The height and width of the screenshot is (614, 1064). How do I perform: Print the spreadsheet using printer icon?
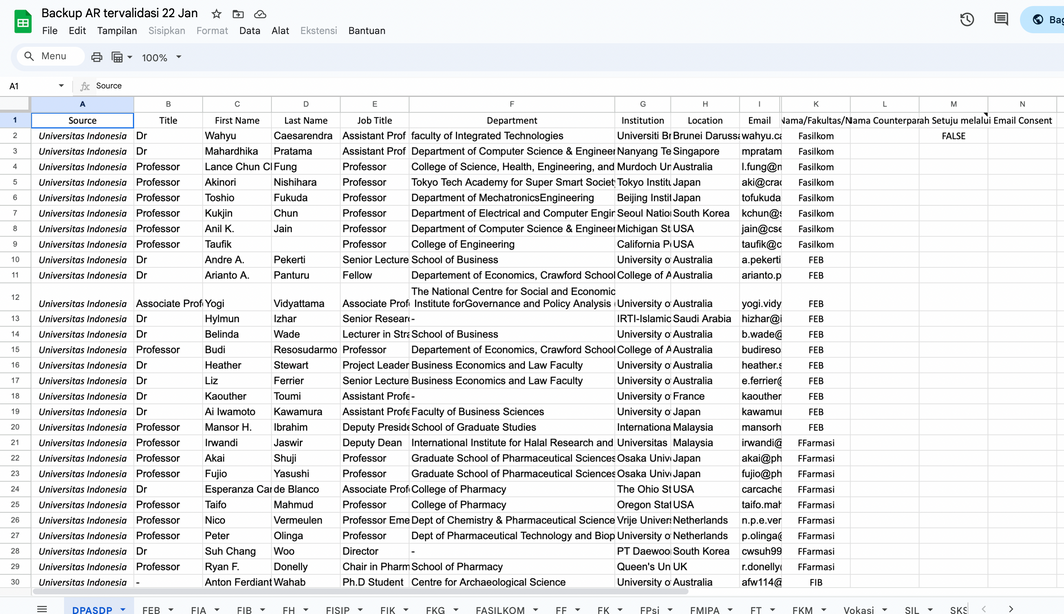97,57
